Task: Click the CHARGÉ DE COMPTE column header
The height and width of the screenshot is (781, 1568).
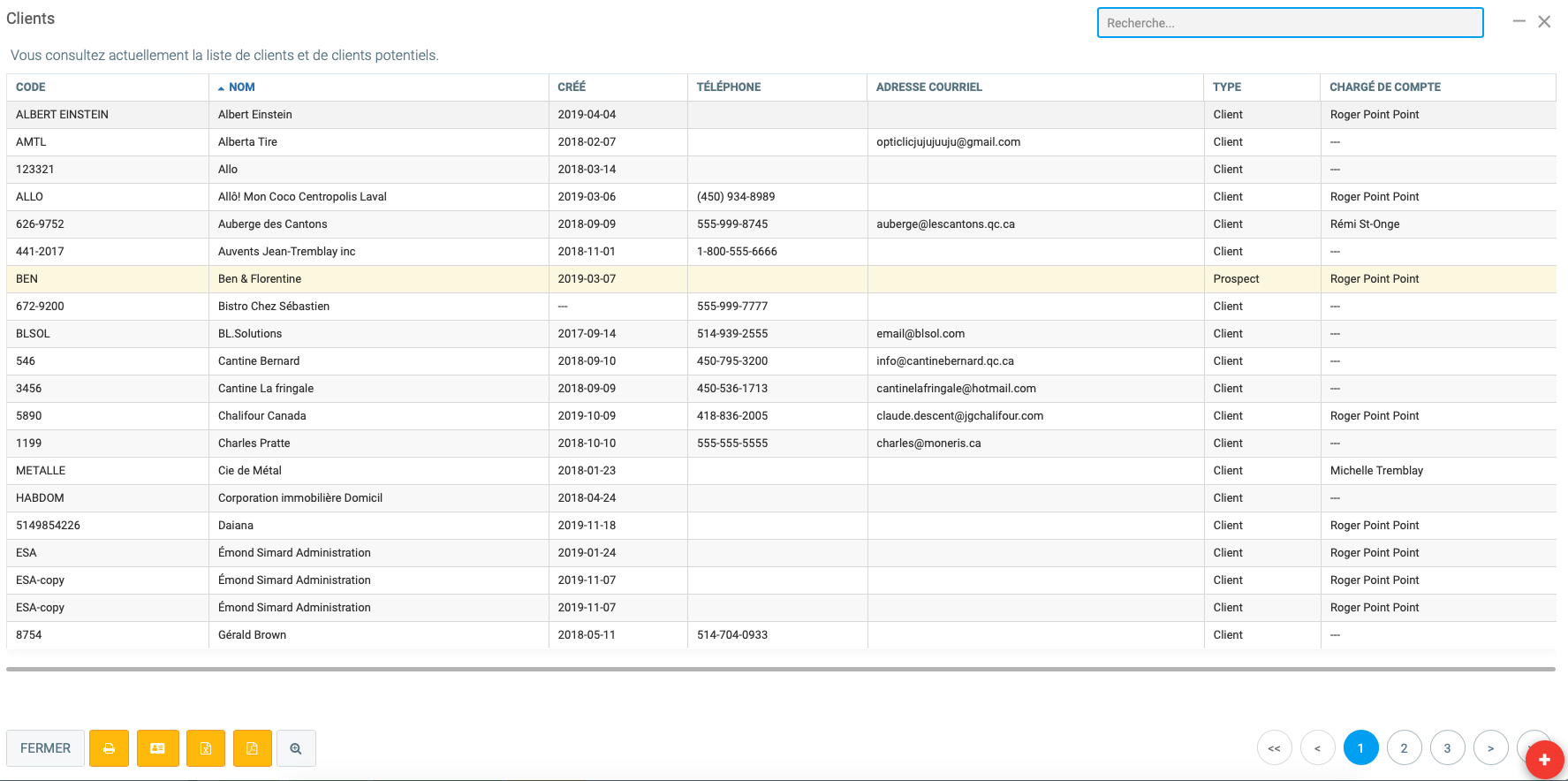Action: pyautogui.click(x=1384, y=87)
